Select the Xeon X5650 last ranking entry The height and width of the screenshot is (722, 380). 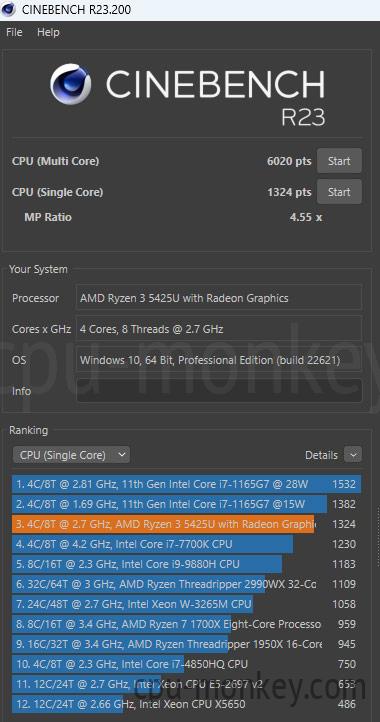tap(187, 704)
